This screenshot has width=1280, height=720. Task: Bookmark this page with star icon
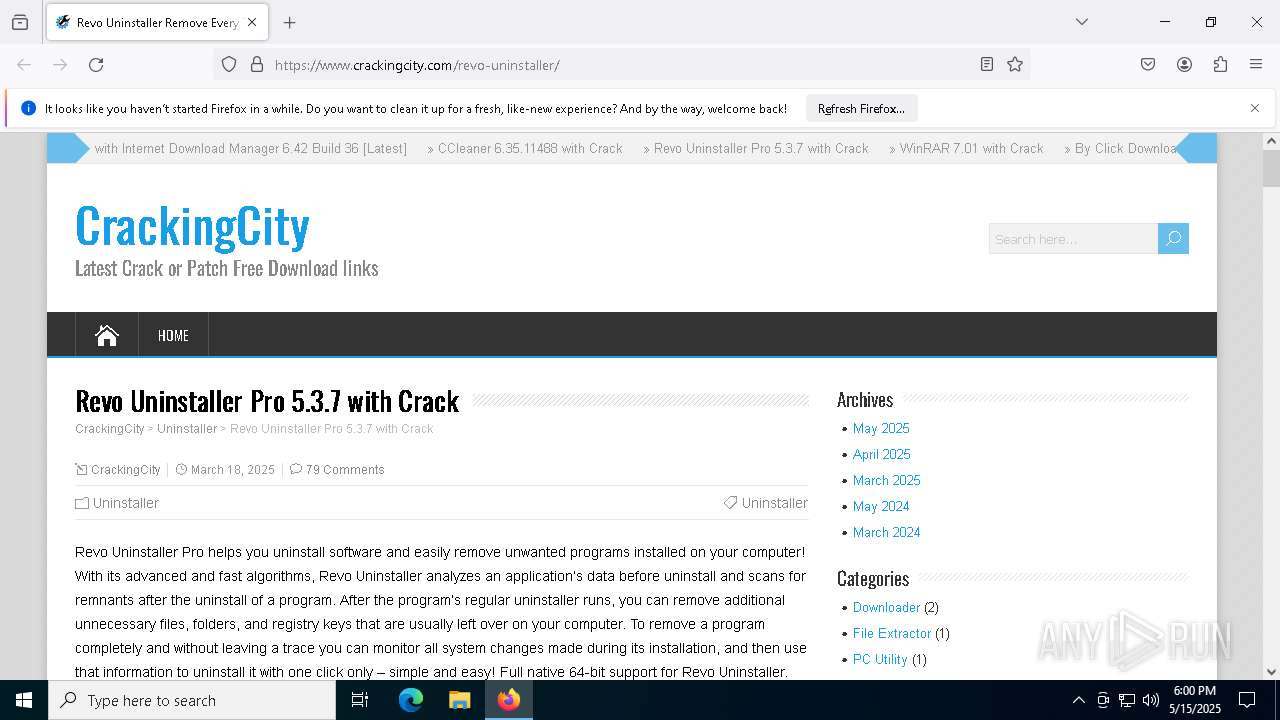click(1015, 64)
